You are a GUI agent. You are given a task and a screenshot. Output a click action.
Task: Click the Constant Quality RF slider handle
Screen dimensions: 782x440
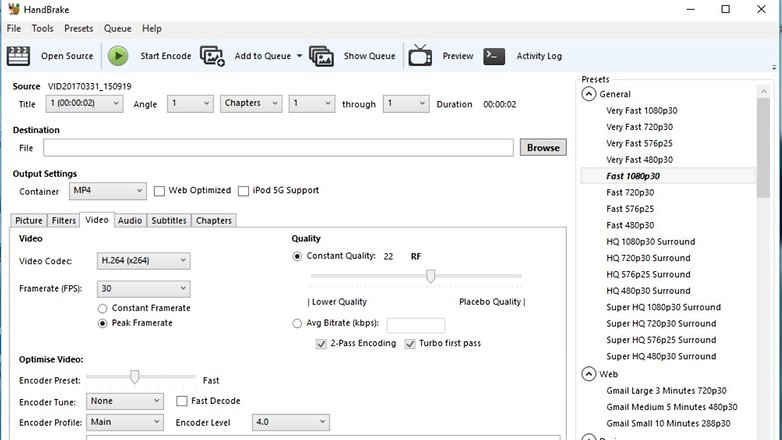(430, 276)
